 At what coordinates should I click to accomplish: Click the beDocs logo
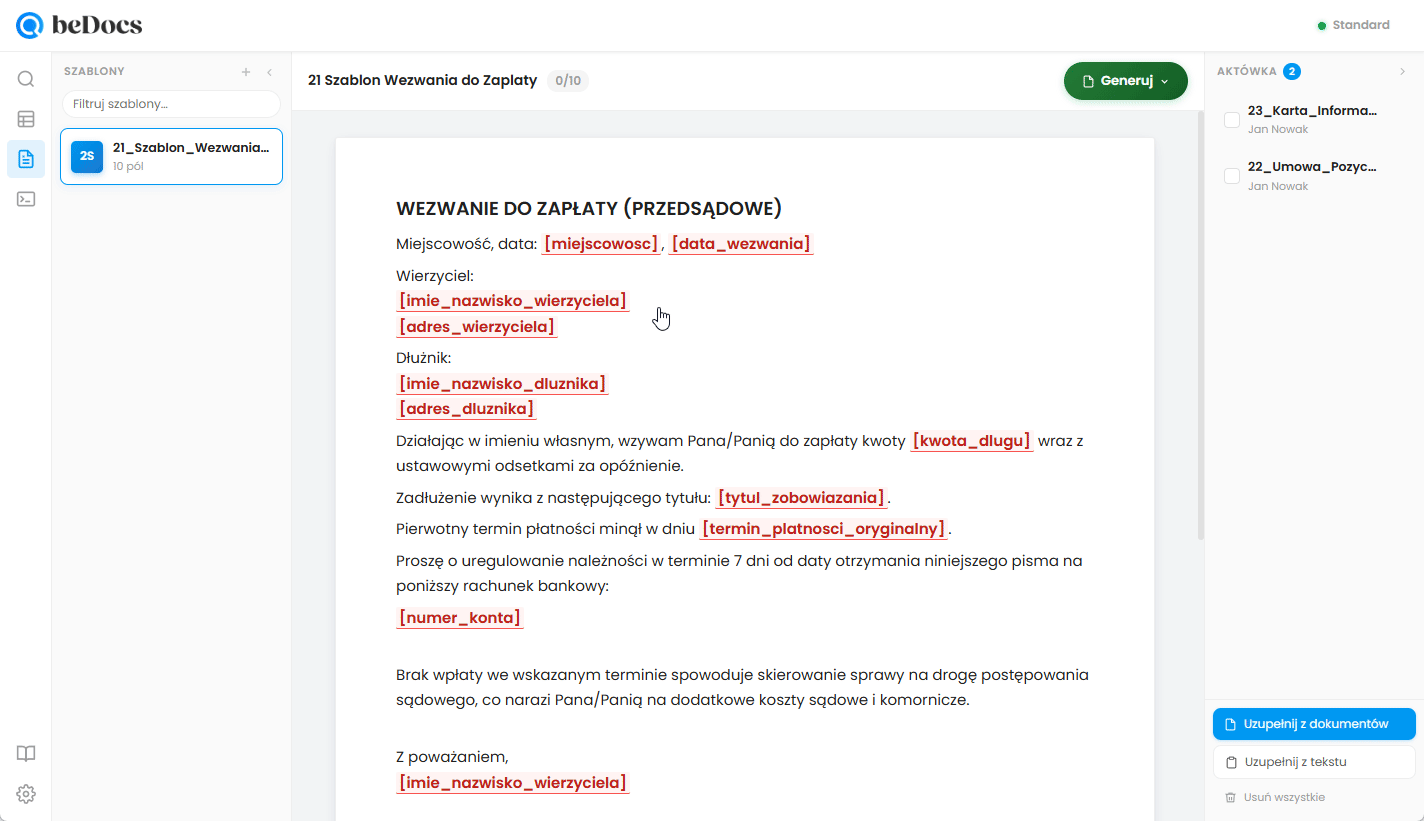[x=80, y=25]
